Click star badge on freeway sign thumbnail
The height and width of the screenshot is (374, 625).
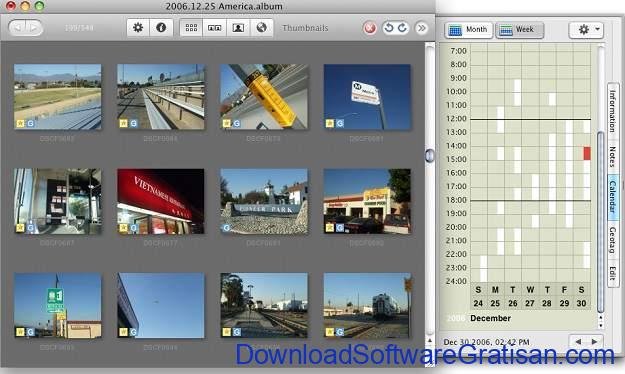pos(20,332)
